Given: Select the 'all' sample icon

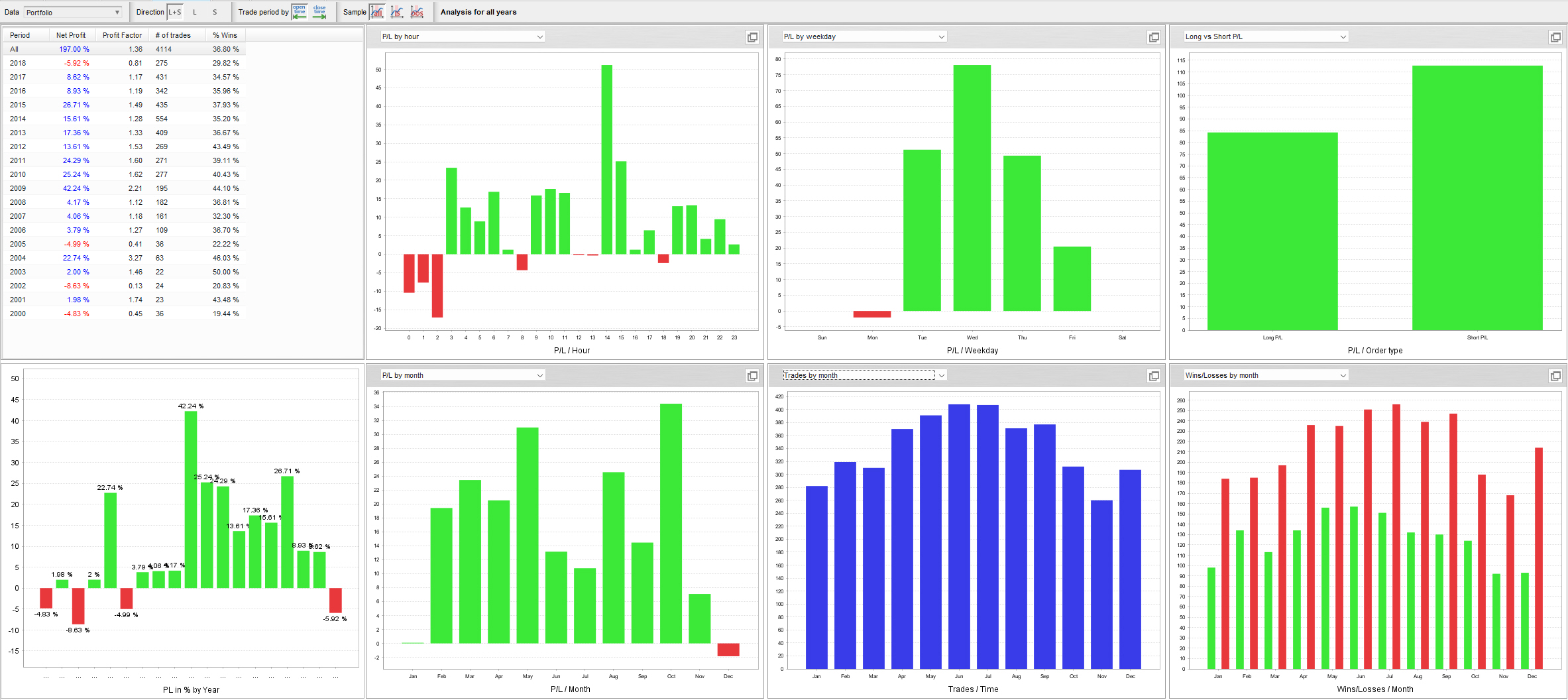Looking at the screenshot, I should (x=377, y=12).
